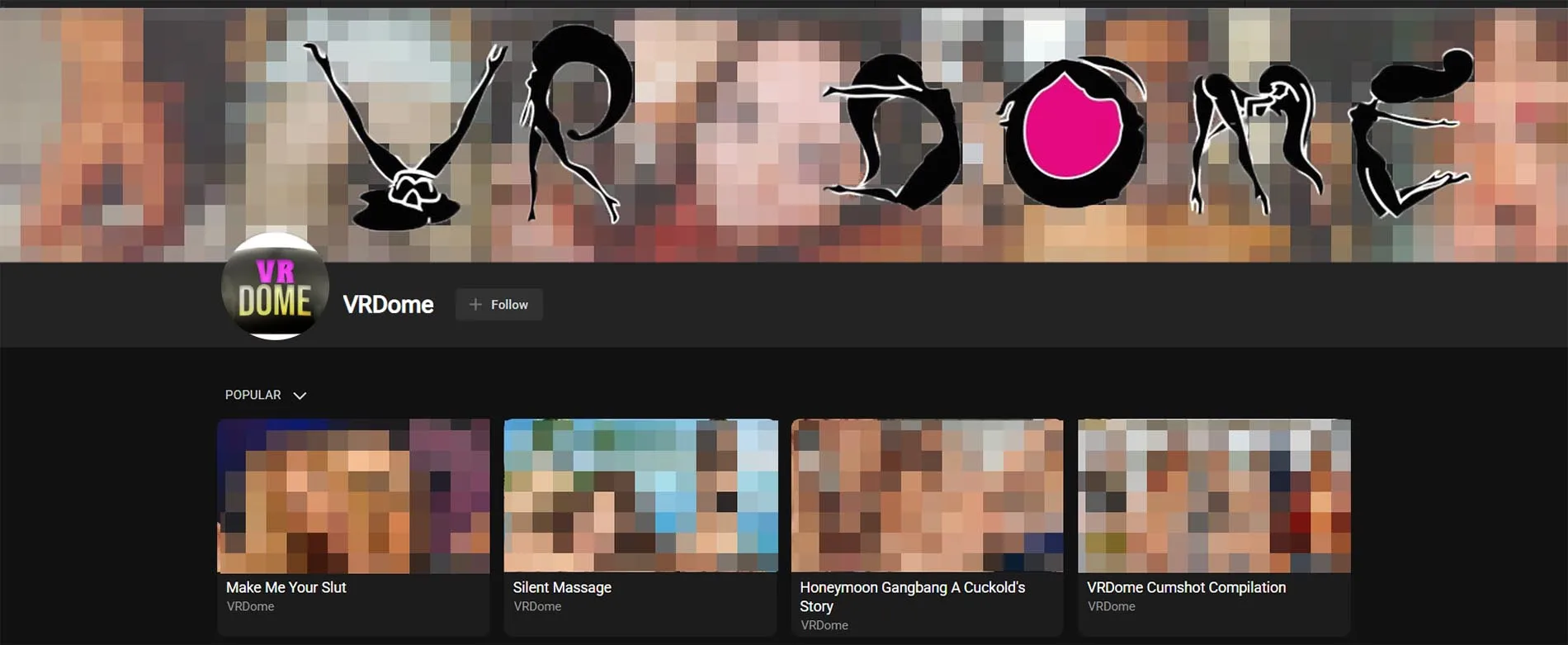Open the Silent Massage video thumbnail

(x=640, y=496)
